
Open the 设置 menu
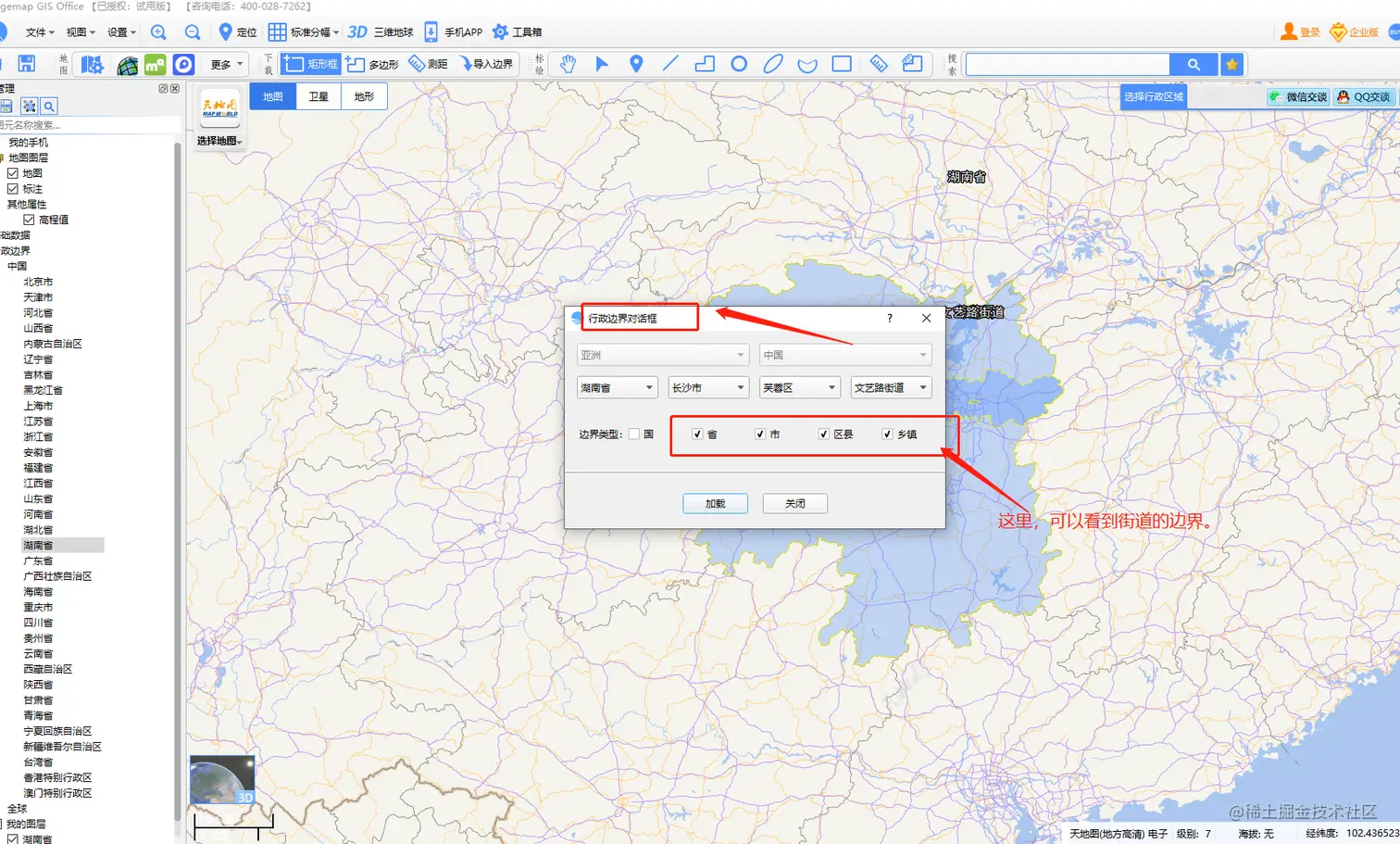coord(121,32)
